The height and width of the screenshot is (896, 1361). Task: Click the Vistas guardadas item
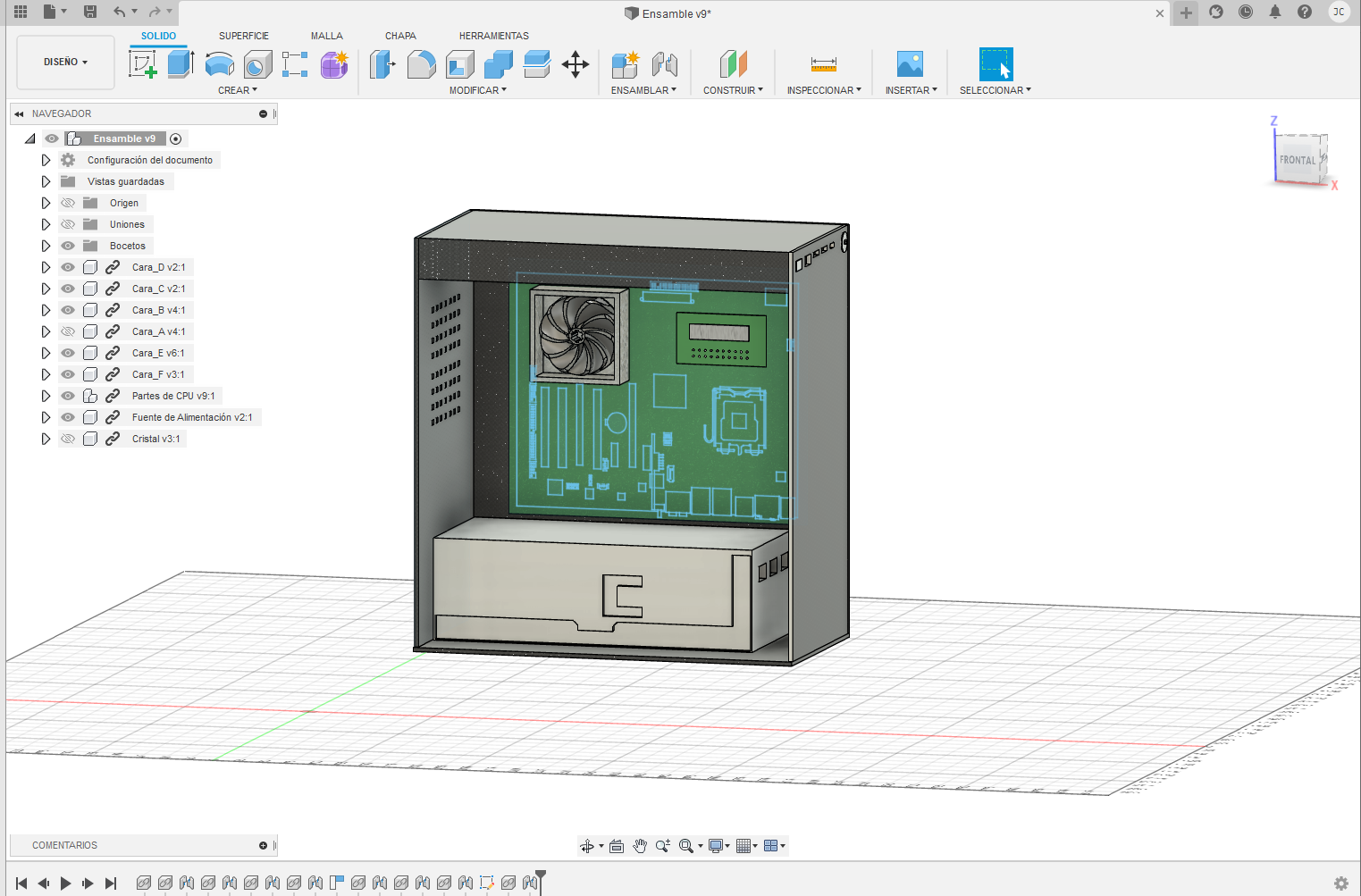(x=125, y=181)
